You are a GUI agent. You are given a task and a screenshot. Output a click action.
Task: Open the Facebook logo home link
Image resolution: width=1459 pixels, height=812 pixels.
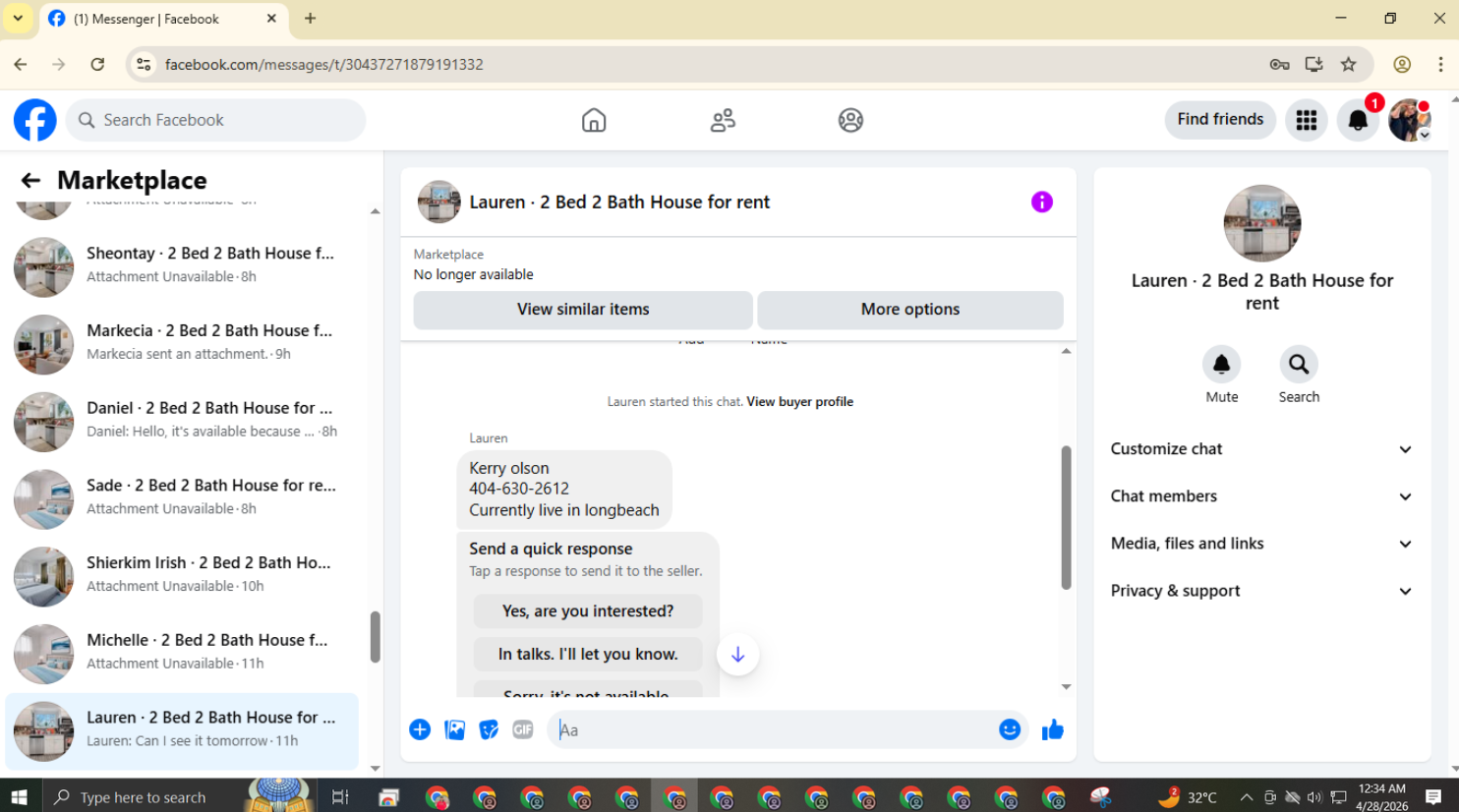tap(35, 120)
